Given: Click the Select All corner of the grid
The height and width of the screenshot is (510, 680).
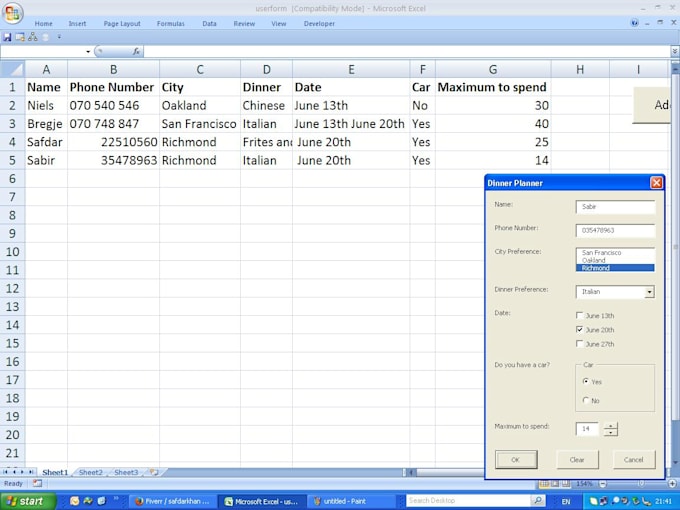Looking at the screenshot, I should (12, 69).
